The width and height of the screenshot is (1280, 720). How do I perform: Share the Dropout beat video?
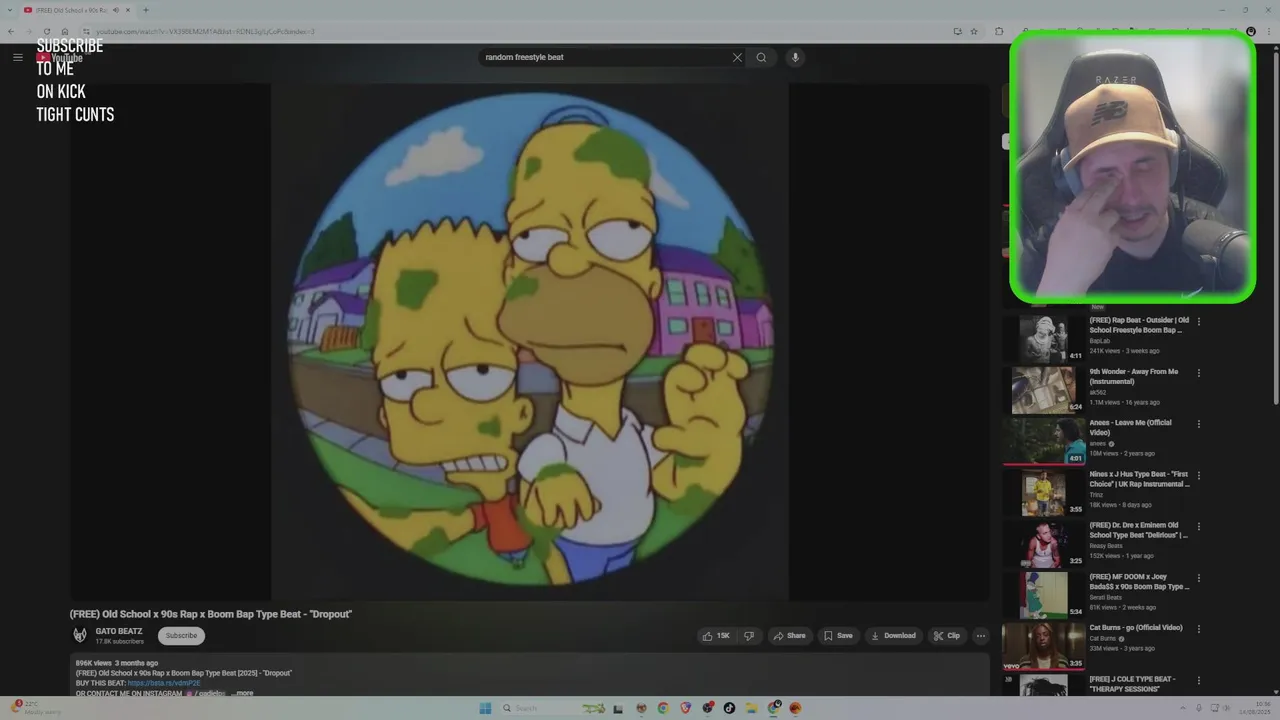[x=789, y=635]
